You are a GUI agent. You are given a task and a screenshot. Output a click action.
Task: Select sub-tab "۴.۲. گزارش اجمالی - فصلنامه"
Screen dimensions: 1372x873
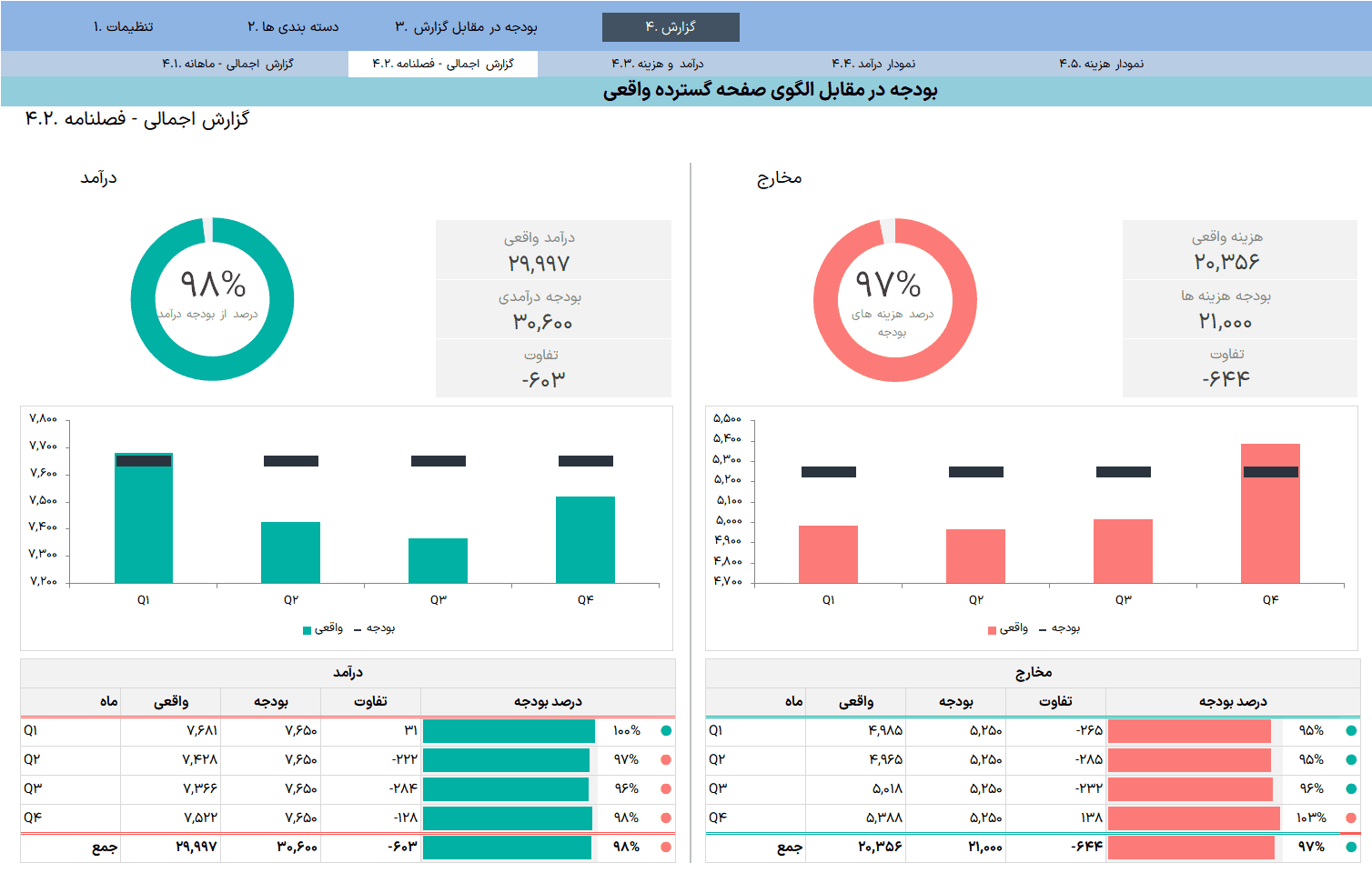coord(443,64)
